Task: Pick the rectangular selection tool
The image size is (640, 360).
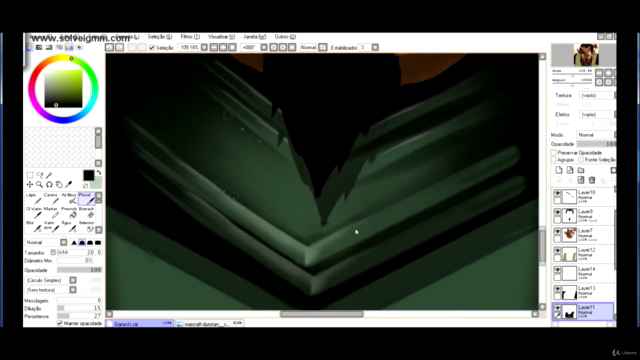Action: 30,176
